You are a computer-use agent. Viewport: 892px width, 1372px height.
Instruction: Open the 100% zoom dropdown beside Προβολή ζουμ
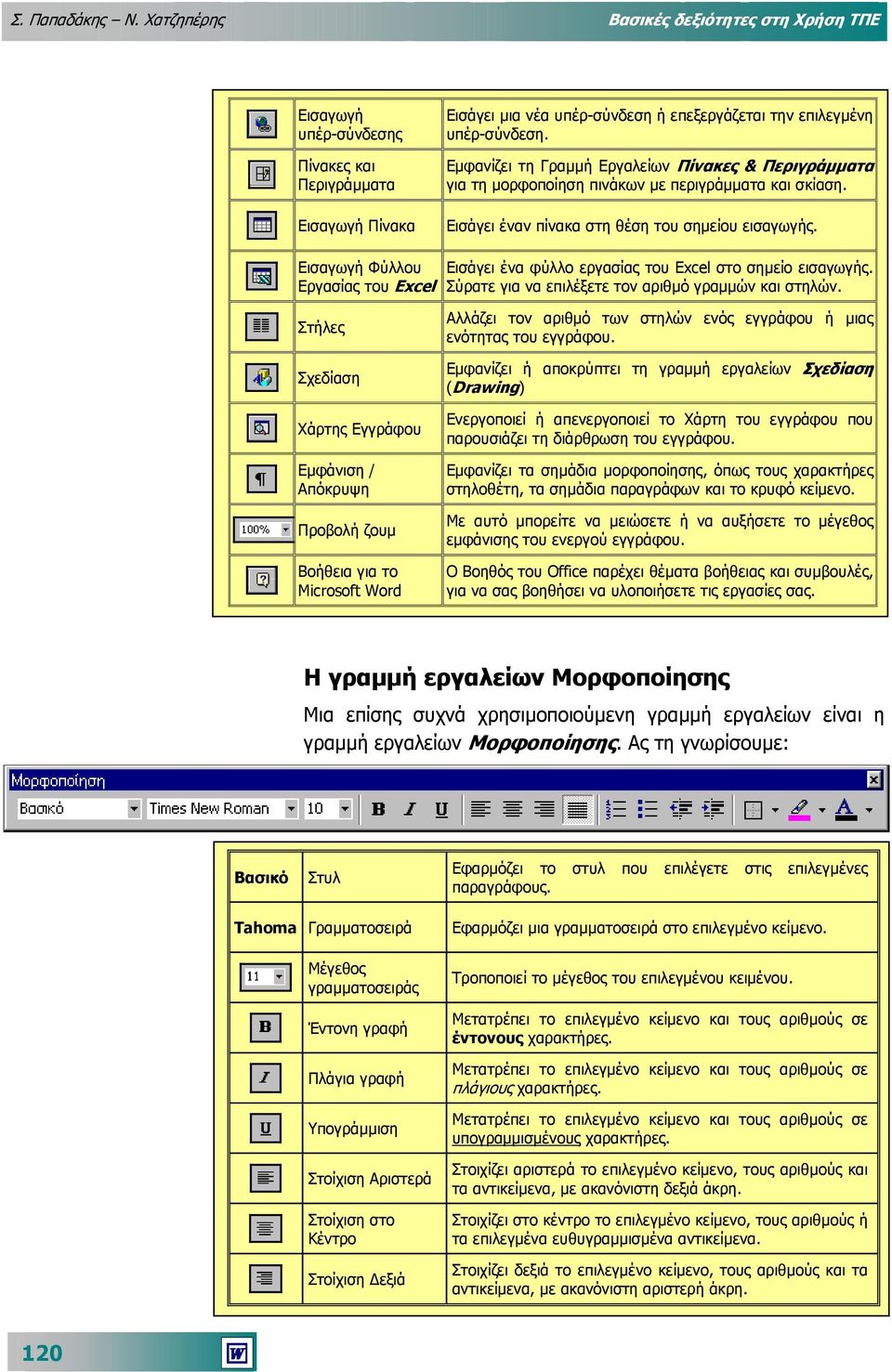[285, 529]
